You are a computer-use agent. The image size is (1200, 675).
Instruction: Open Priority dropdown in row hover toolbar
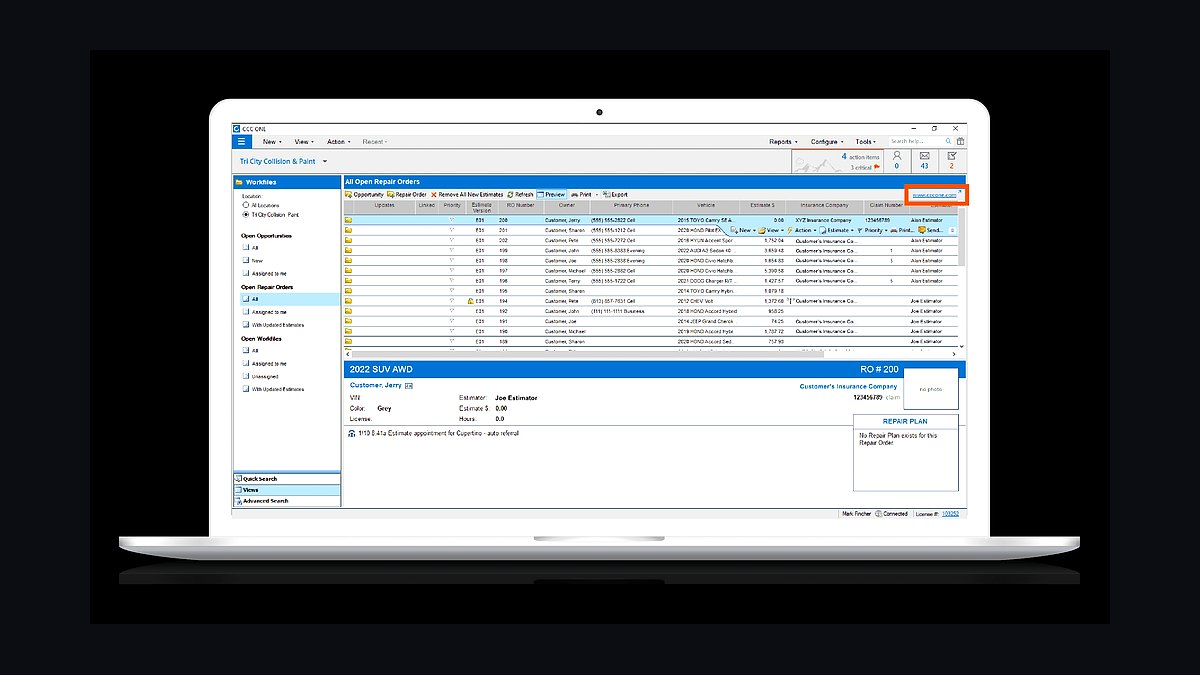coord(872,230)
